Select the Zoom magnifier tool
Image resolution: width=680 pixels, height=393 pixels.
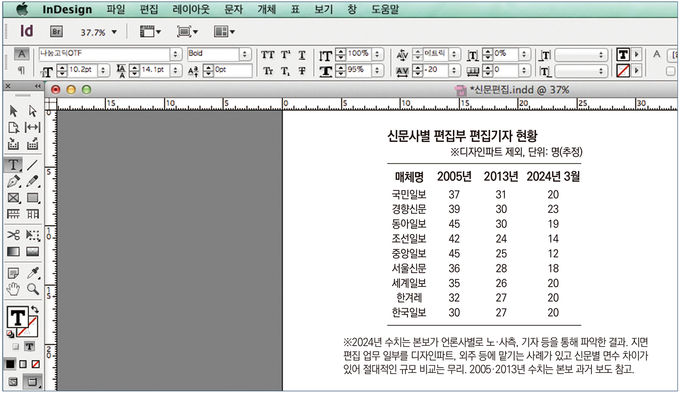click(33, 289)
